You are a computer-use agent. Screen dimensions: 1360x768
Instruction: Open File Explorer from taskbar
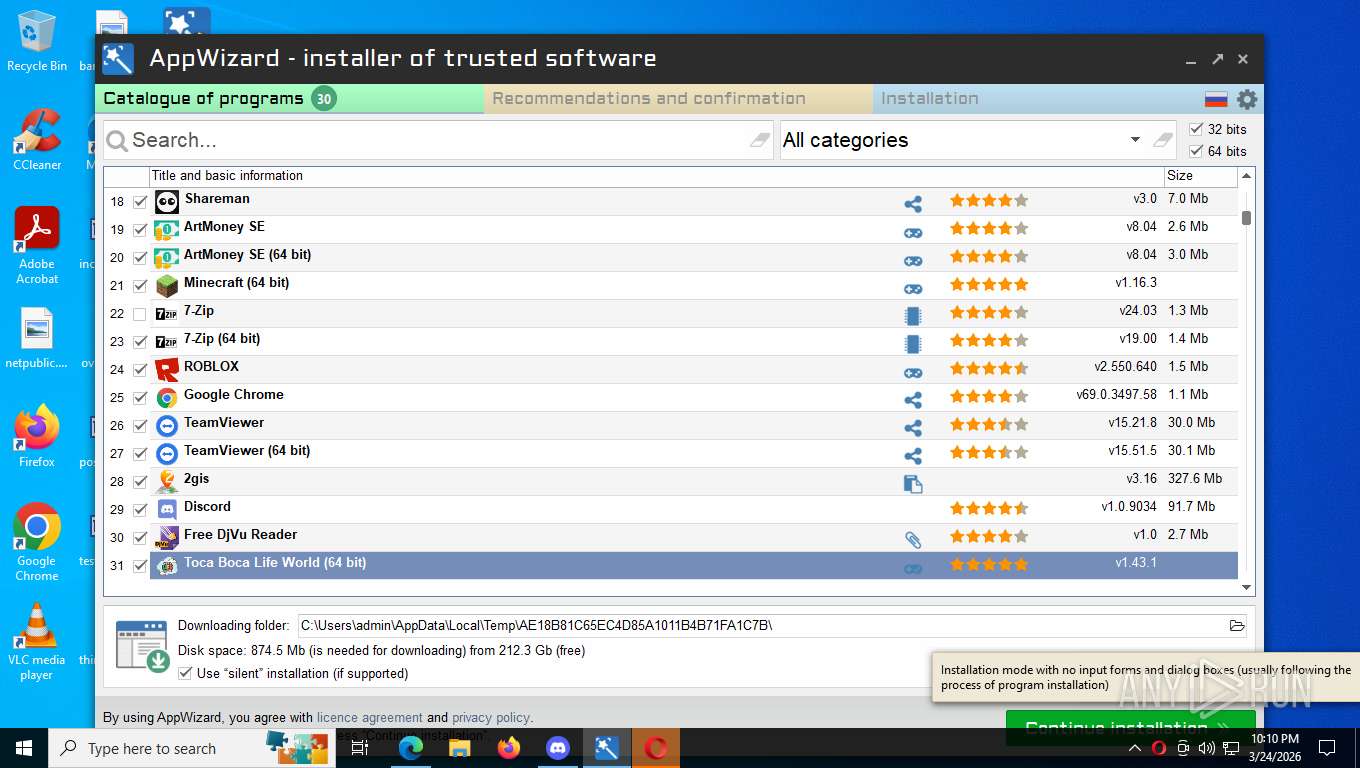click(x=460, y=748)
